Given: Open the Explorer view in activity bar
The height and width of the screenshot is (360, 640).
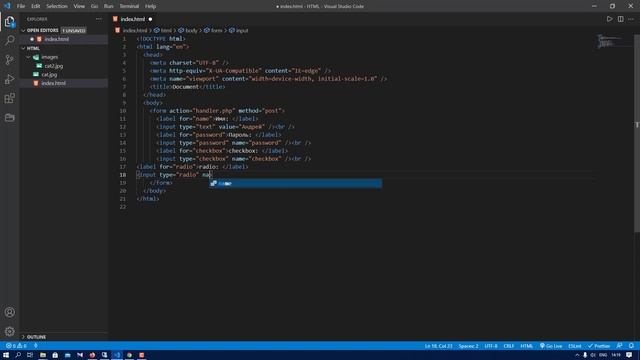Looking at the screenshot, I should [9, 21].
